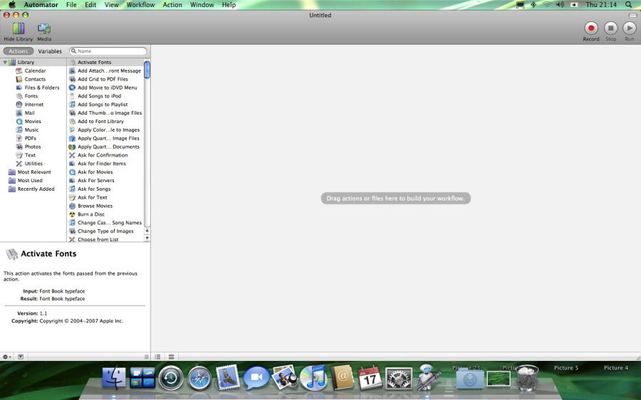Click the actions list scrollbar thumb
This screenshot has width=641, height=400.
coord(147,69)
